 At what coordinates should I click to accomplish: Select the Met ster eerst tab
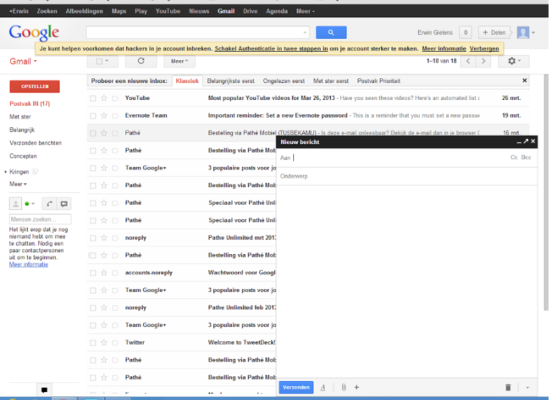(331, 81)
